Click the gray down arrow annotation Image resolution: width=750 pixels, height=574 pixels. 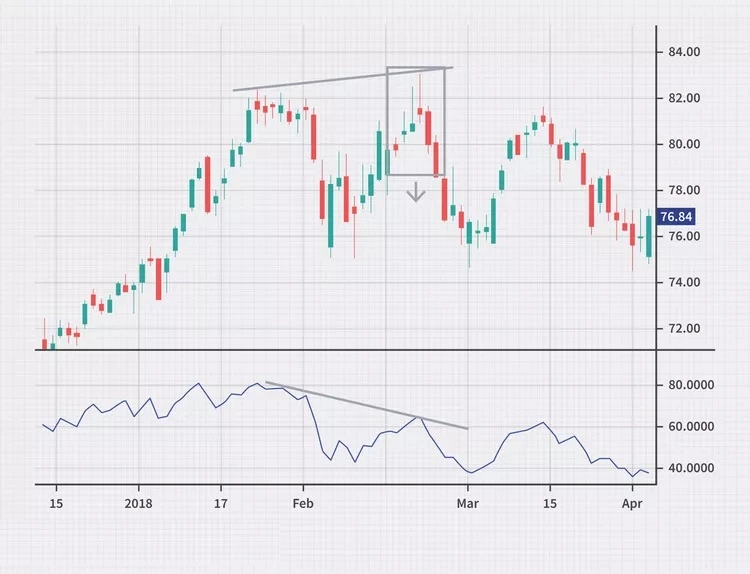tap(416, 192)
